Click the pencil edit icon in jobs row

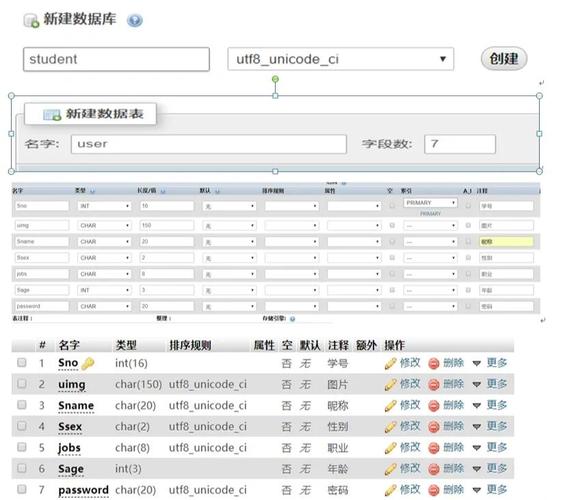point(390,448)
